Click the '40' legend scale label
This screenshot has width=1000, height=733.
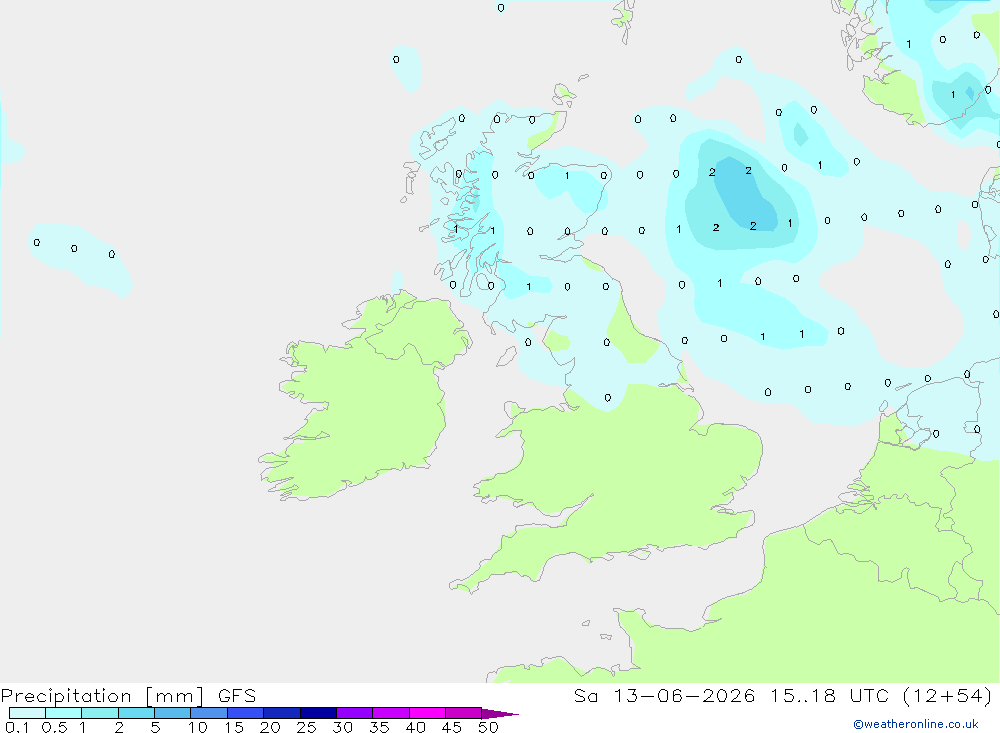click(416, 727)
